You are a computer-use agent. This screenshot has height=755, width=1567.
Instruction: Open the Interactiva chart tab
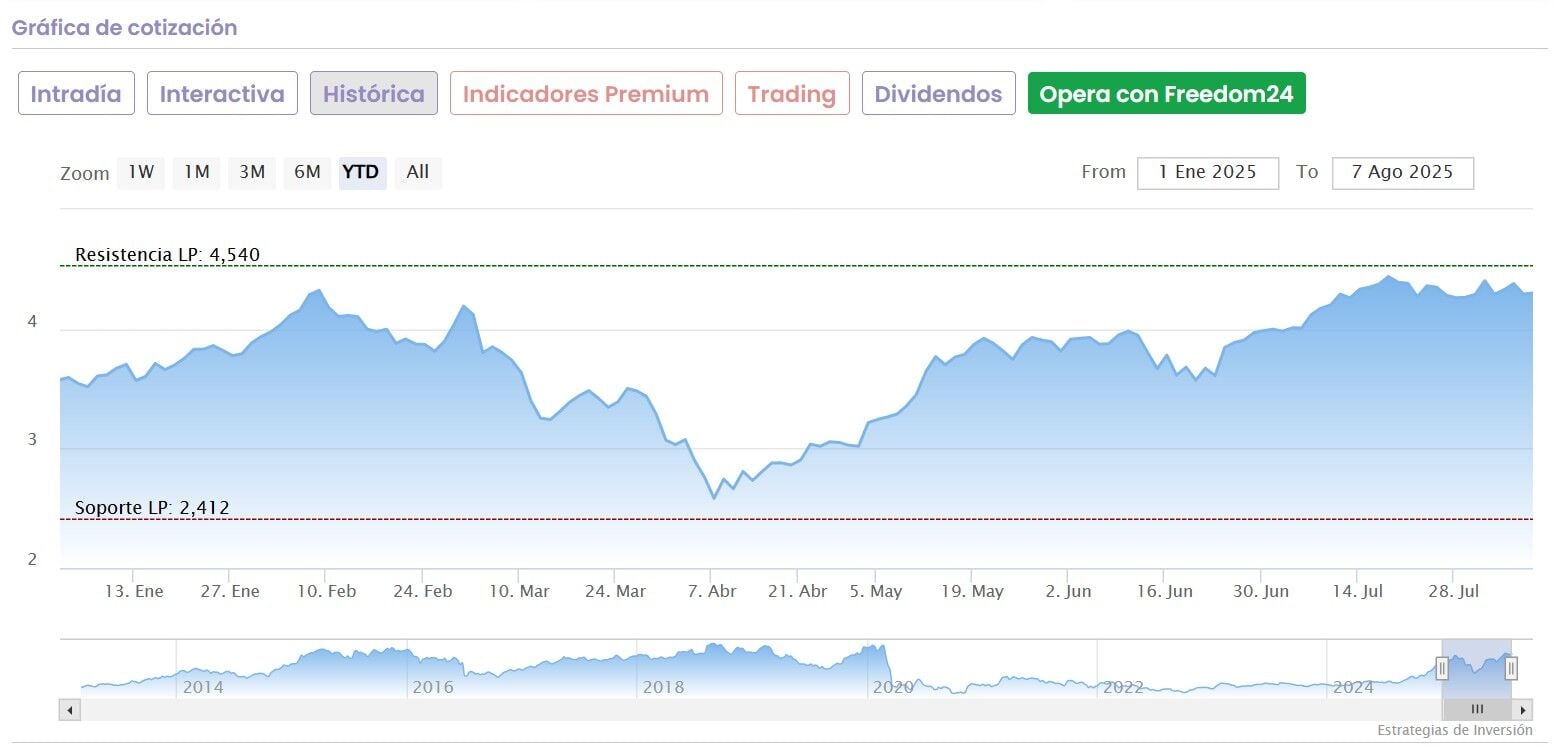pos(222,94)
